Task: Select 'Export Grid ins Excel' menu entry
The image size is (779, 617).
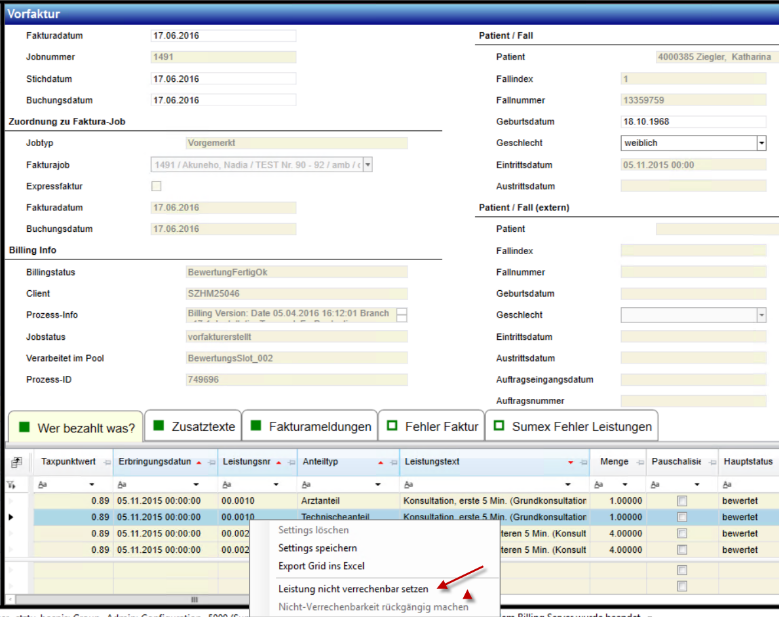Action: coord(321,567)
